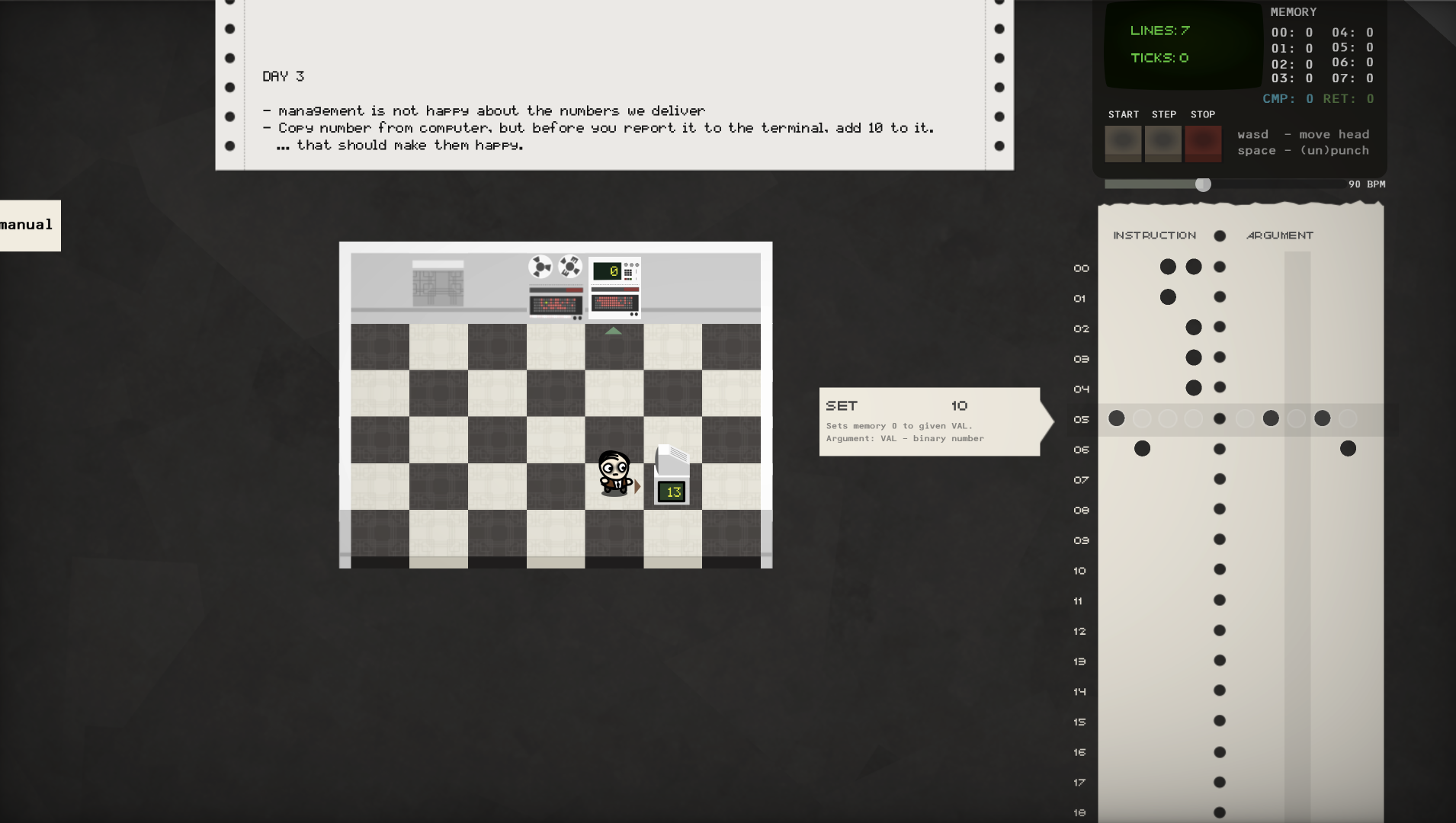This screenshot has height=823, width=1456.
Task: Click the ARGUMENT column header
Action: coord(1280,235)
